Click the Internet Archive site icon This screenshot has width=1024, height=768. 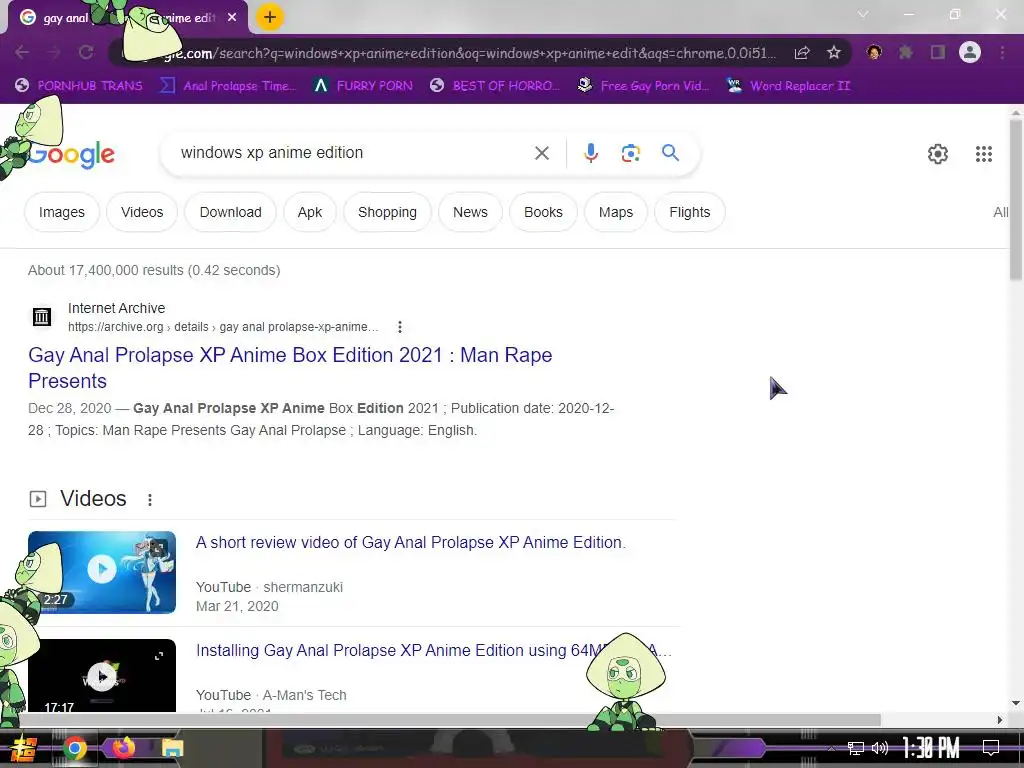click(42, 317)
